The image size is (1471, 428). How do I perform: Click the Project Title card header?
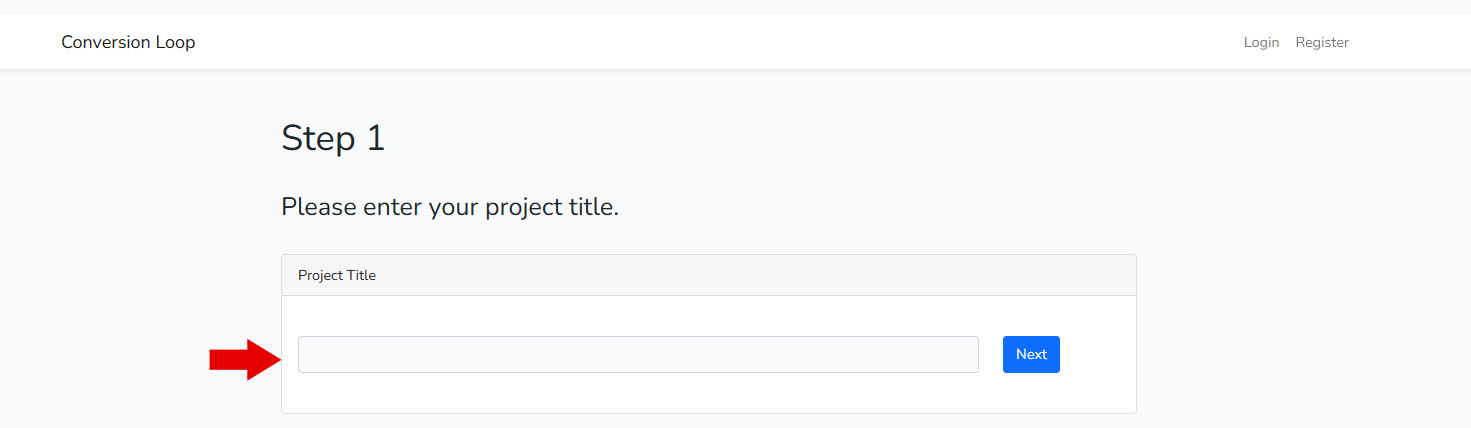pos(708,275)
